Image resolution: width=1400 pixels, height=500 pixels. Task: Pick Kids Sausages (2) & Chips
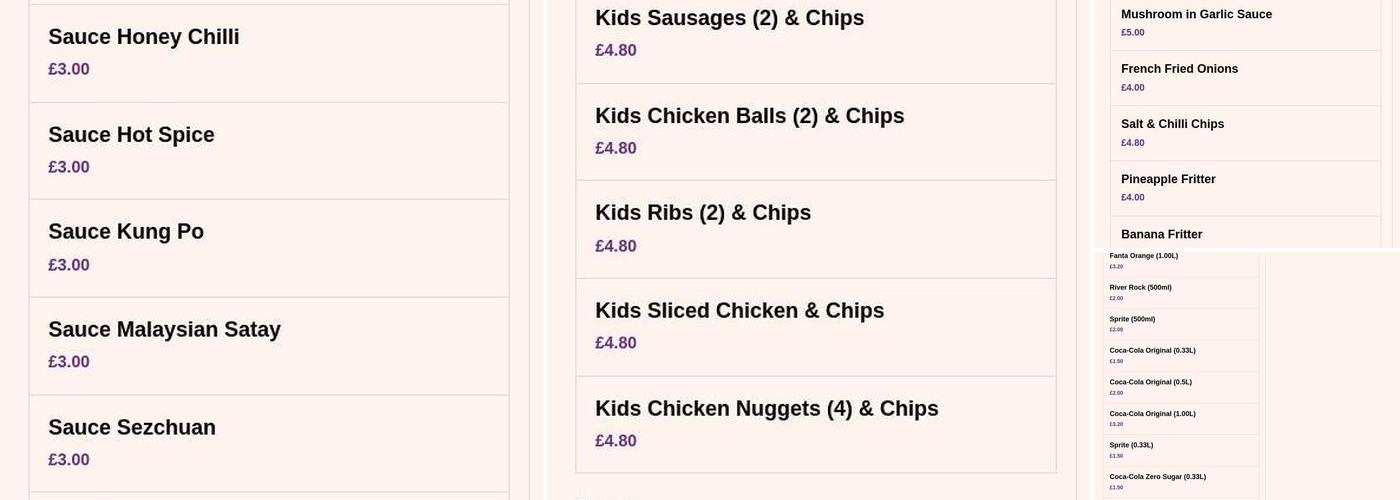(815, 34)
